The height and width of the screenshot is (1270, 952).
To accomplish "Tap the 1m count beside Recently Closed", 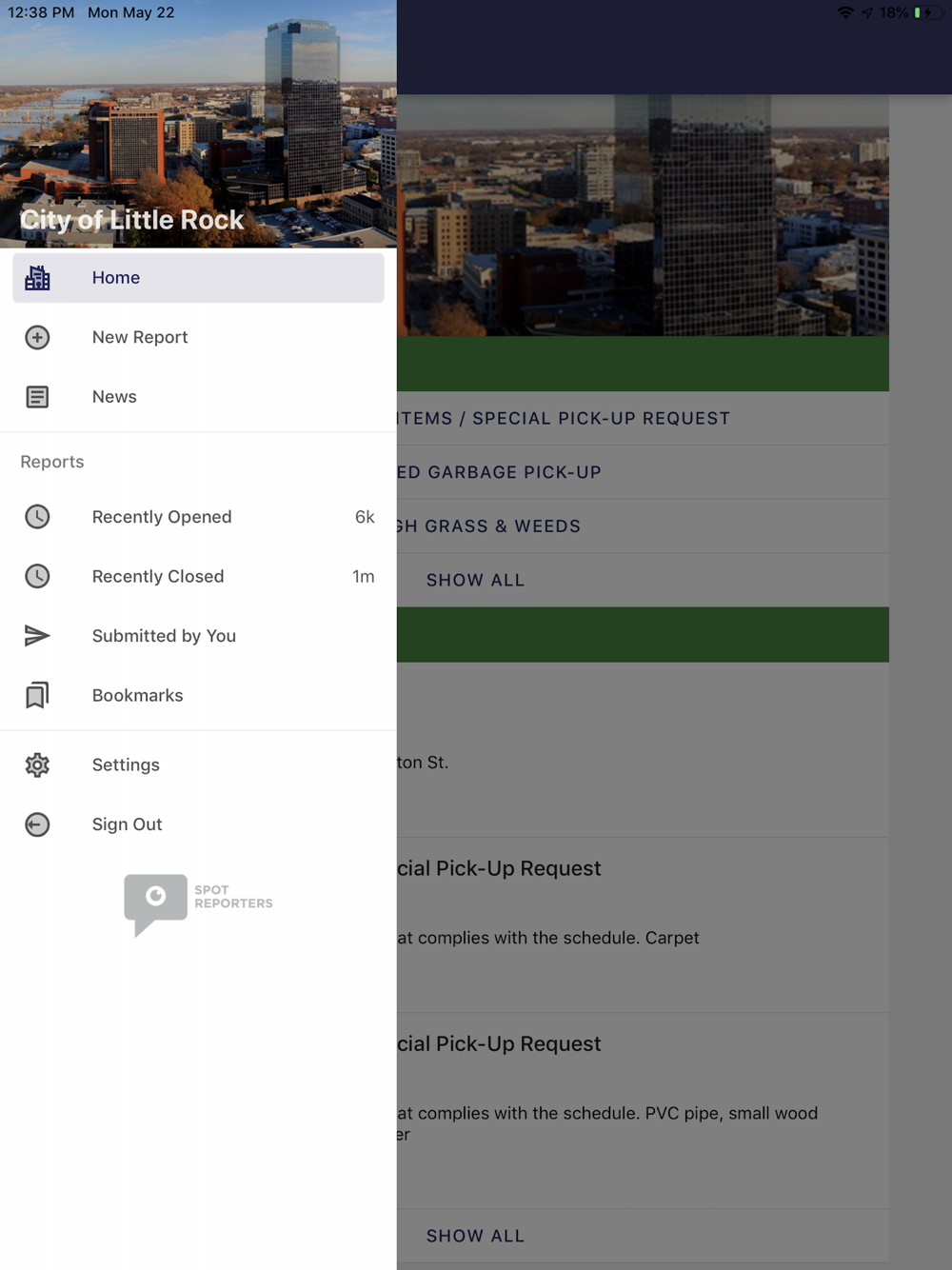I will pos(364,576).
